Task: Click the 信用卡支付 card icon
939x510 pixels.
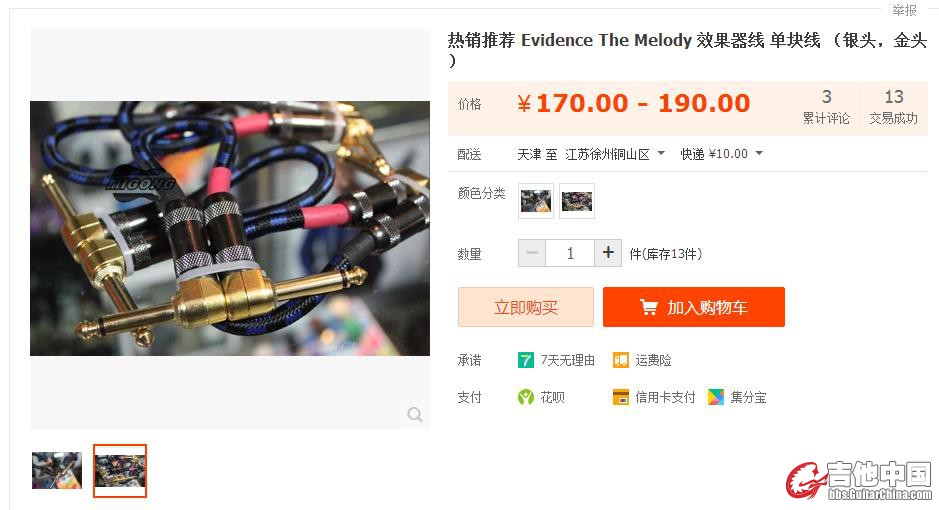Action: click(620, 397)
